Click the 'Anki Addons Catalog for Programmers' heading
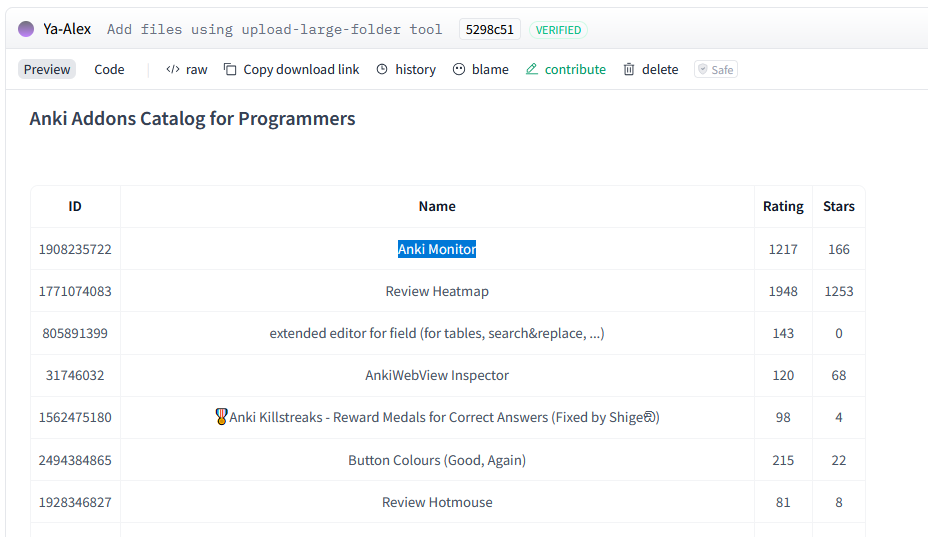Viewport: 928px width, 537px height. tap(192, 118)
